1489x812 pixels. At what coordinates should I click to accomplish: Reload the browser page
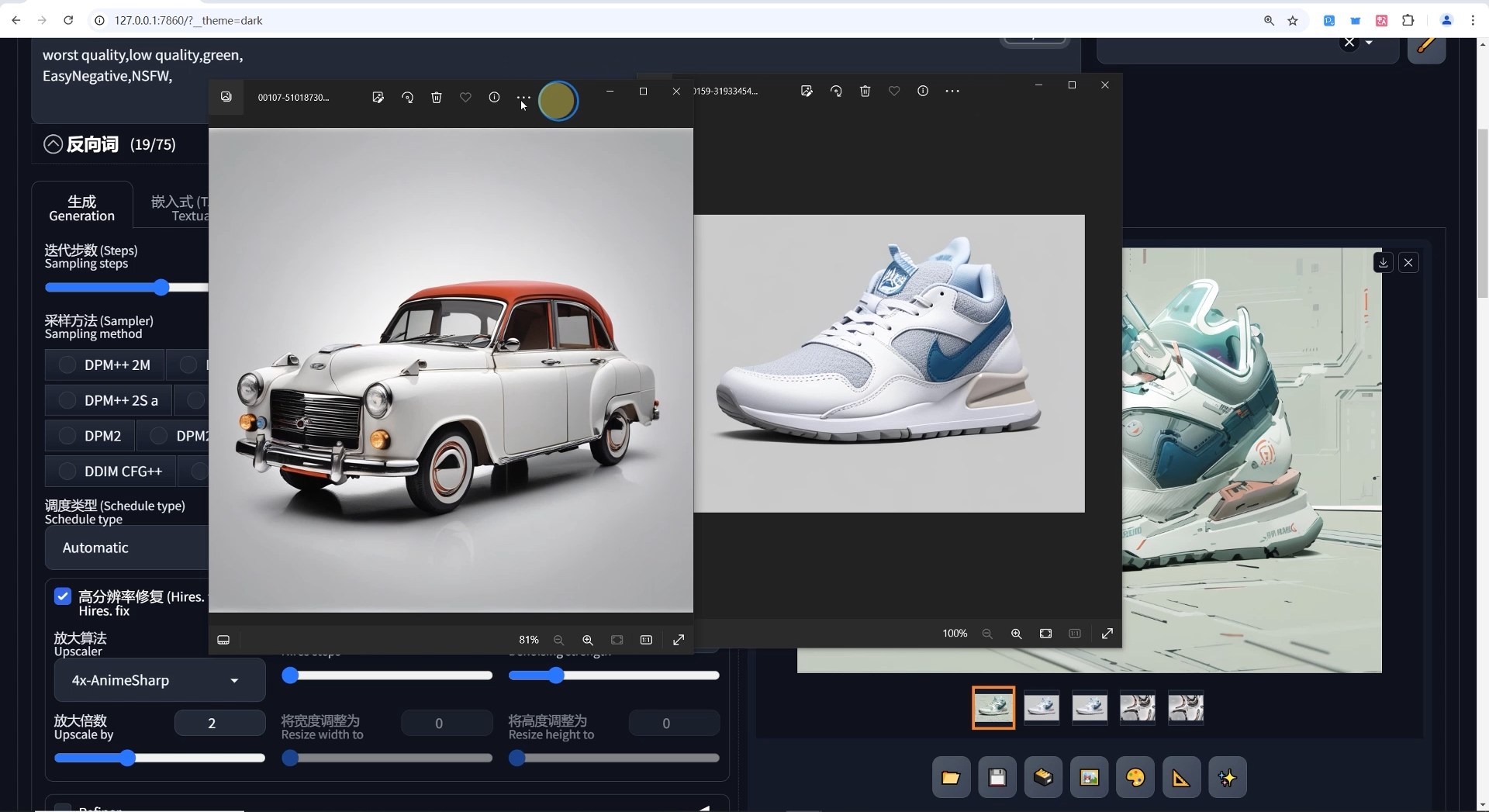tap(68, 20)
